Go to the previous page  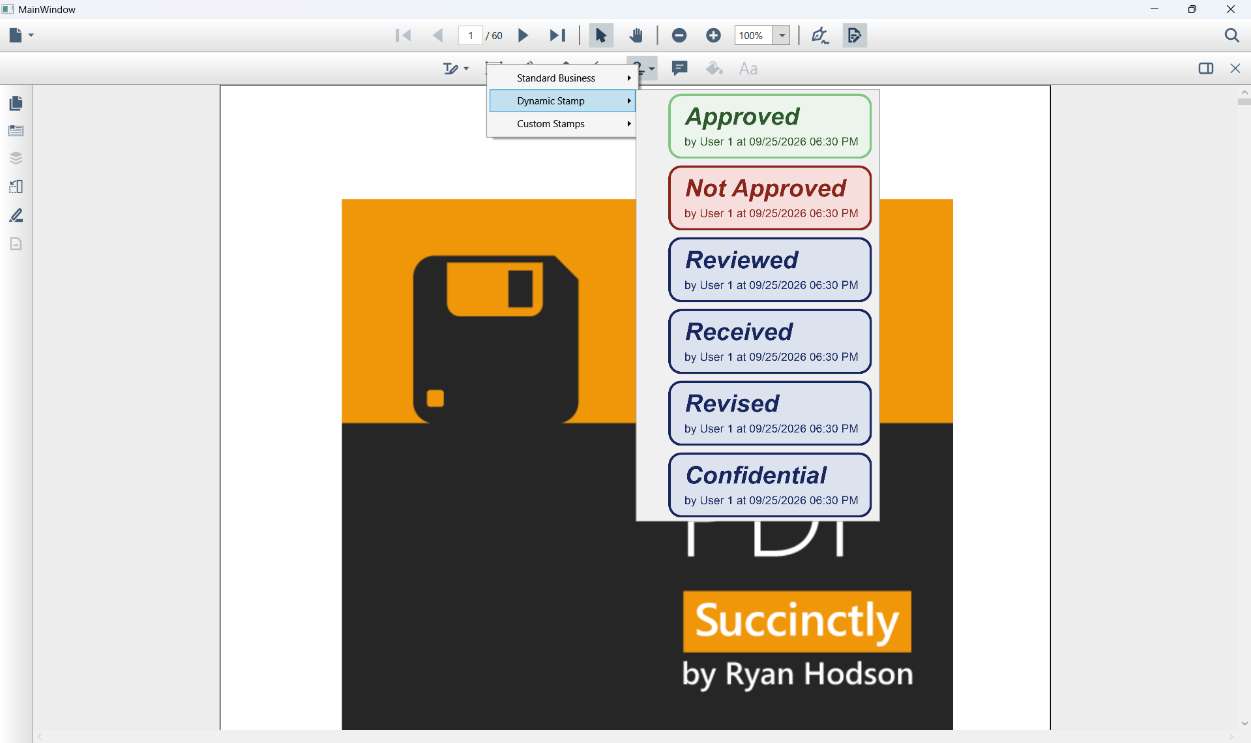tap(437, 35)
